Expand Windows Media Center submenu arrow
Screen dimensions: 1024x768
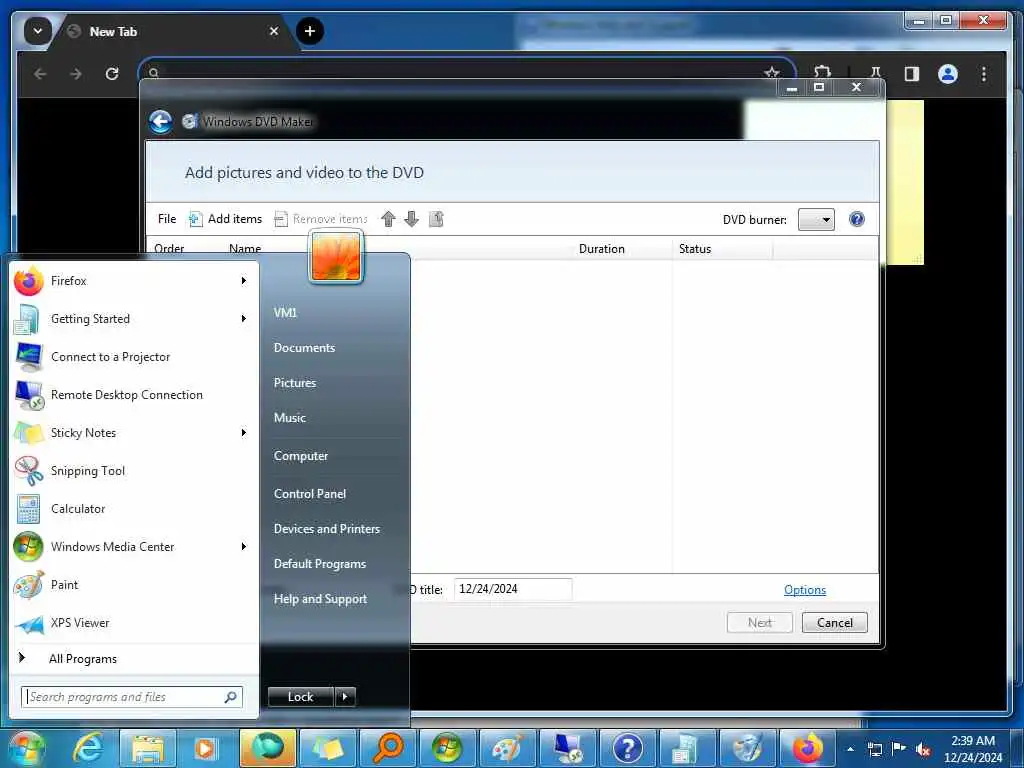[244, 547]
